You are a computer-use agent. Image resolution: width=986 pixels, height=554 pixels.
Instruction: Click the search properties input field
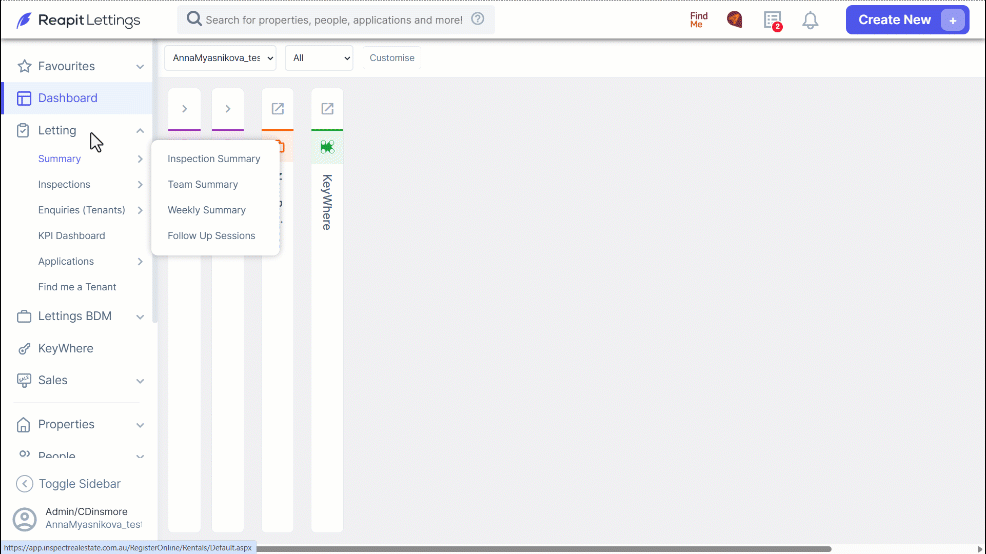334,19
